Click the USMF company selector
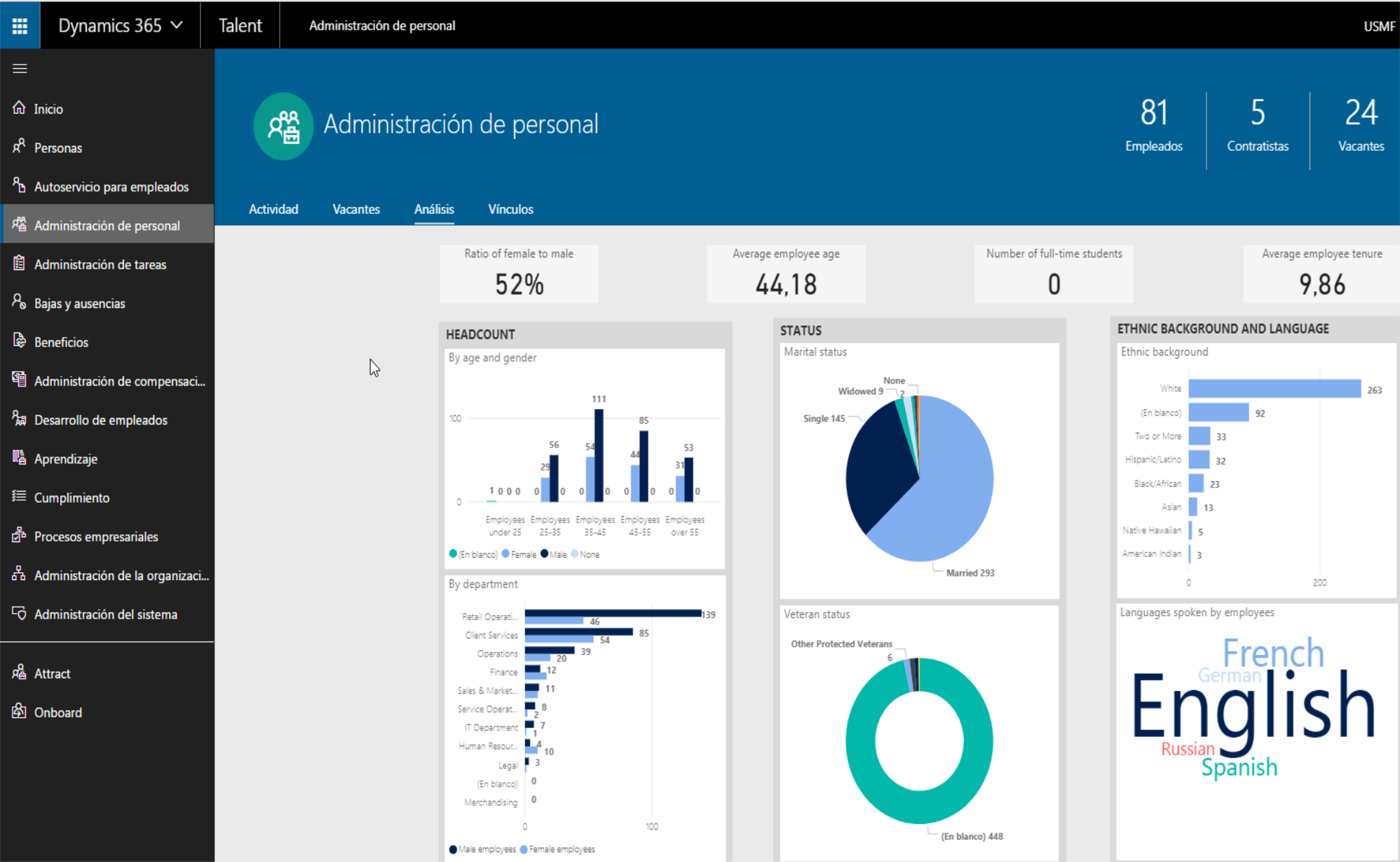This screenshot has width=1400, height=862. tap(1379, 26)
